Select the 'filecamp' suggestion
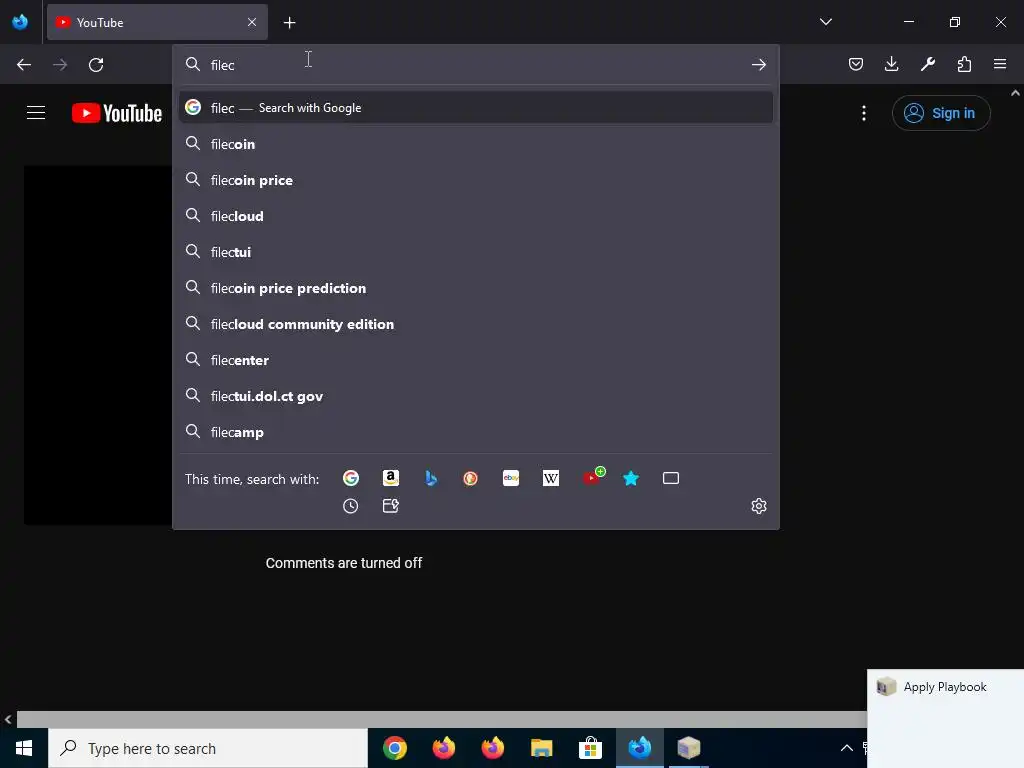Image resolution: width=1024 pixels, height=768 pixels. [475, 432]
